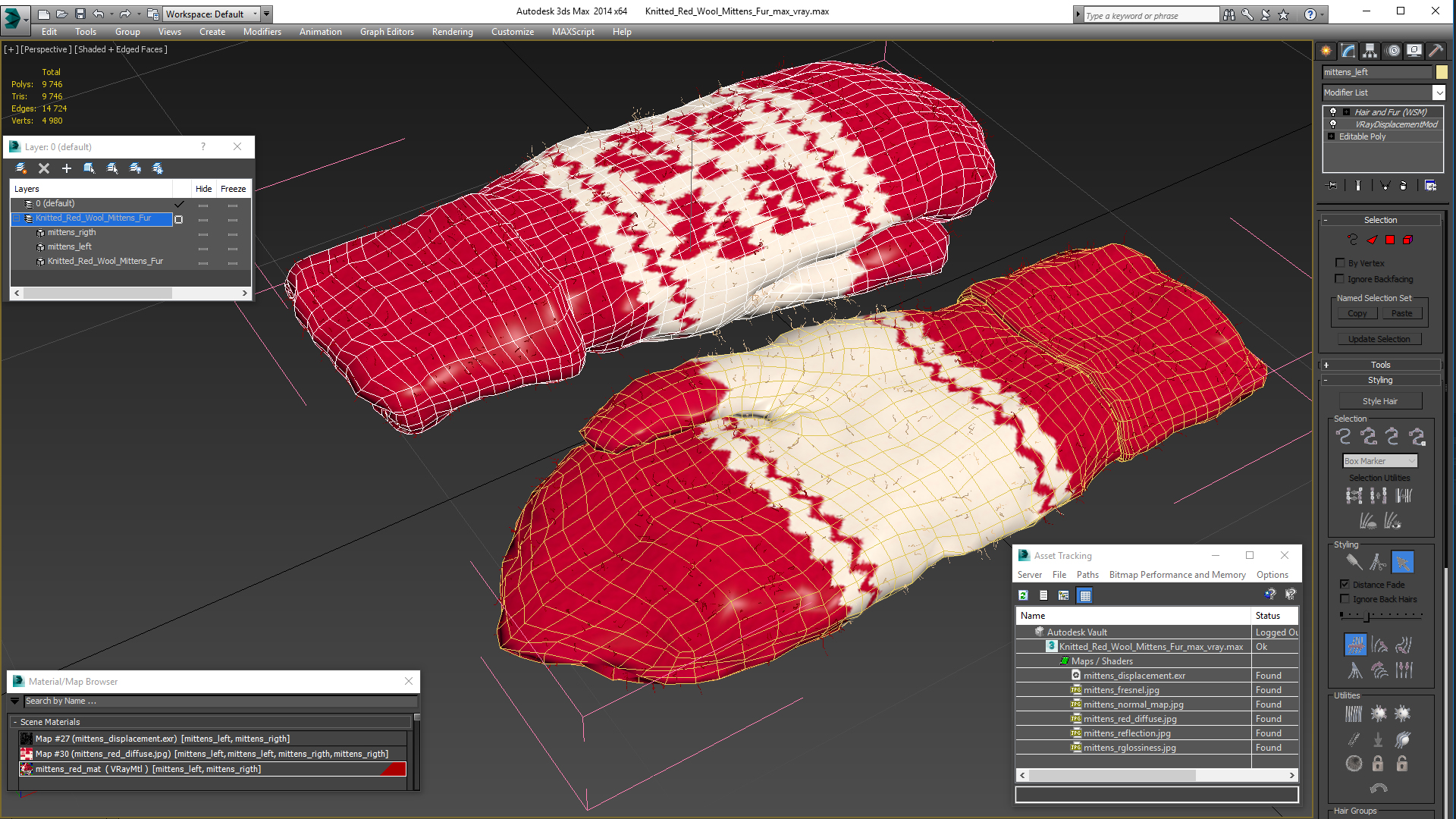Enable Ignore Backfacing checkbox
The width and height of the screenshot is (1456, 819).
1340,278
